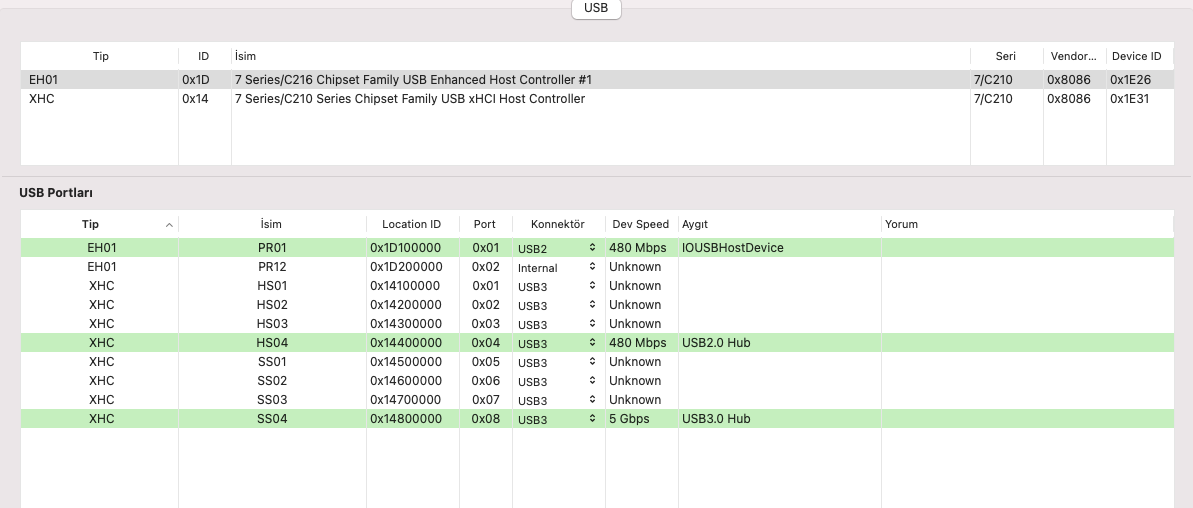The width and height of the screenshot is (1193, 508).
Task: Select the SS03 port name cell
Action: 272,400
